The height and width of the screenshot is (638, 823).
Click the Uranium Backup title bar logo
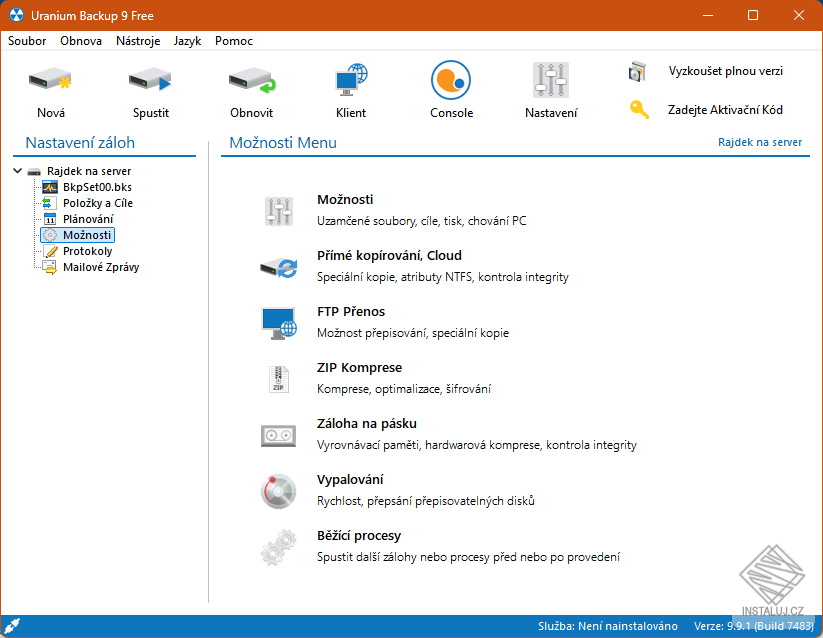point(16,15)
